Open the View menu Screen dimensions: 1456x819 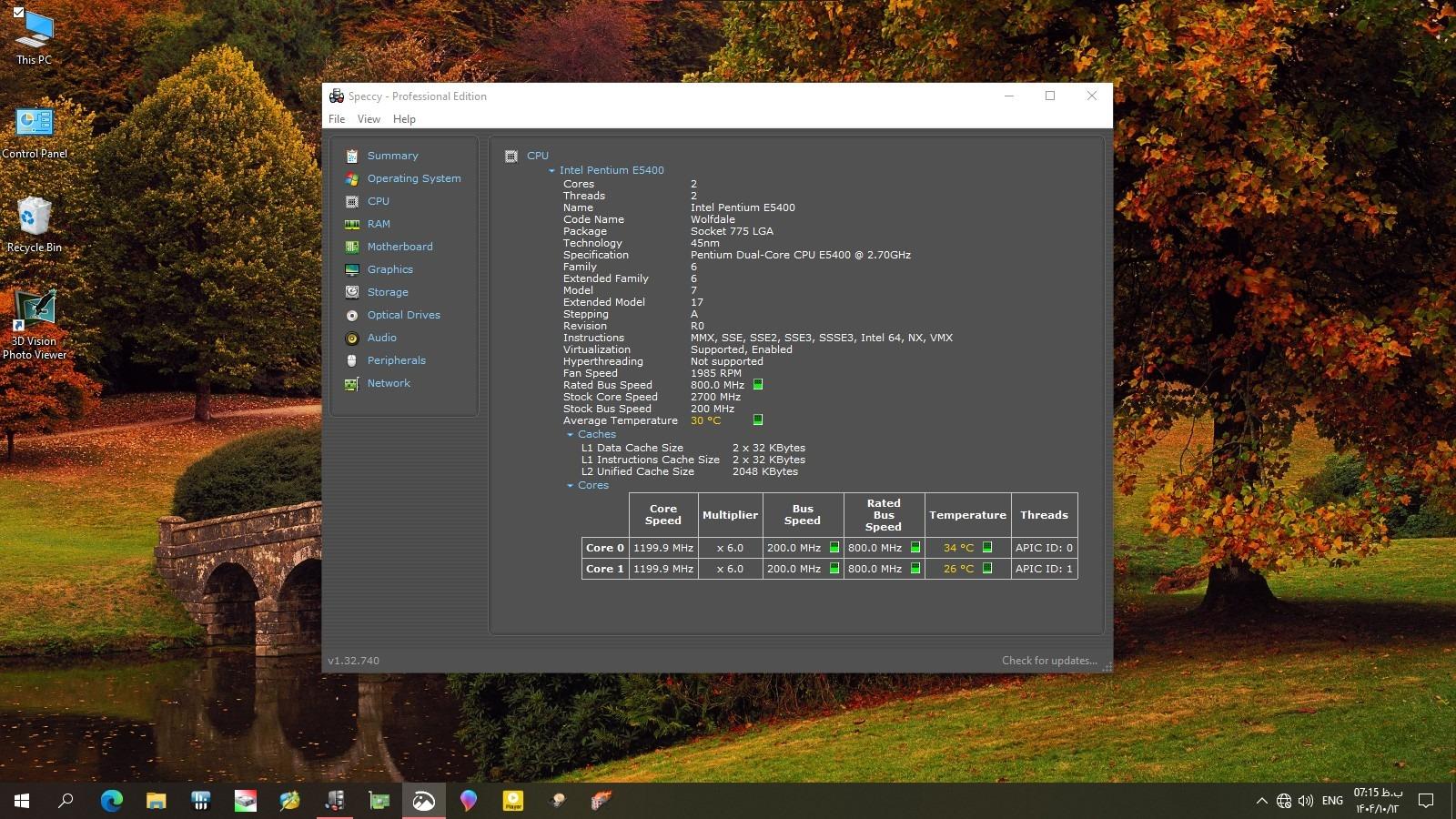(x=369, y=119)
